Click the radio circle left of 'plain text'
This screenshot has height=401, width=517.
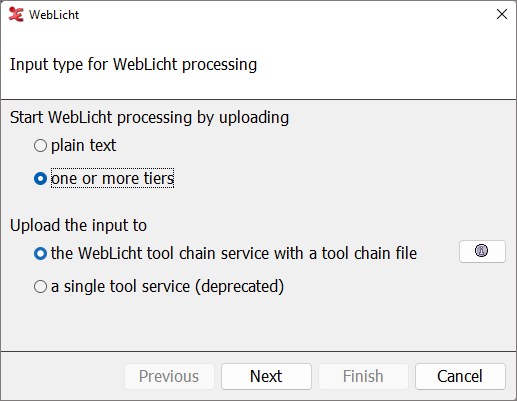tap(40, 146)
